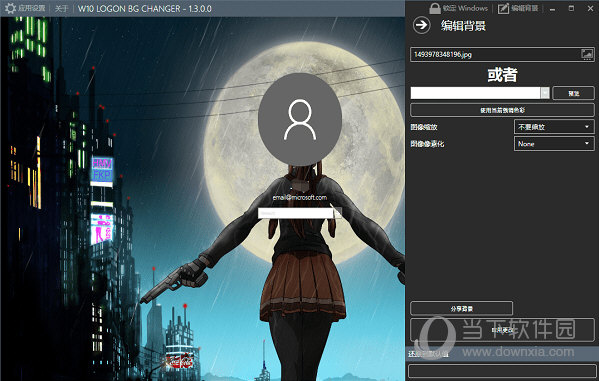Click the password box in the logon preview
This screenshot has height=381, width=599.
[295, 213]
